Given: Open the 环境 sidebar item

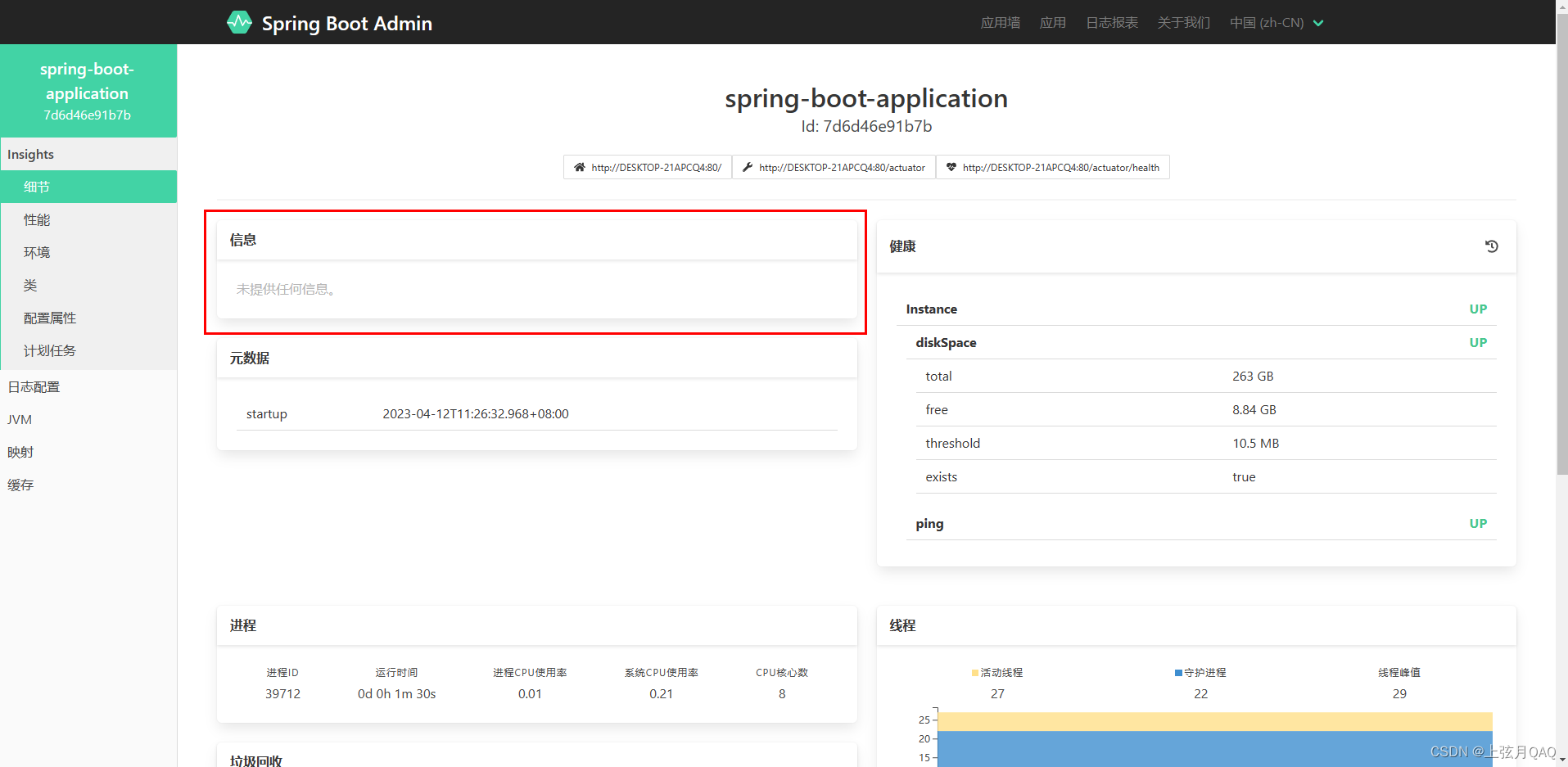Looking at the screenshot, I should [36, 252].
